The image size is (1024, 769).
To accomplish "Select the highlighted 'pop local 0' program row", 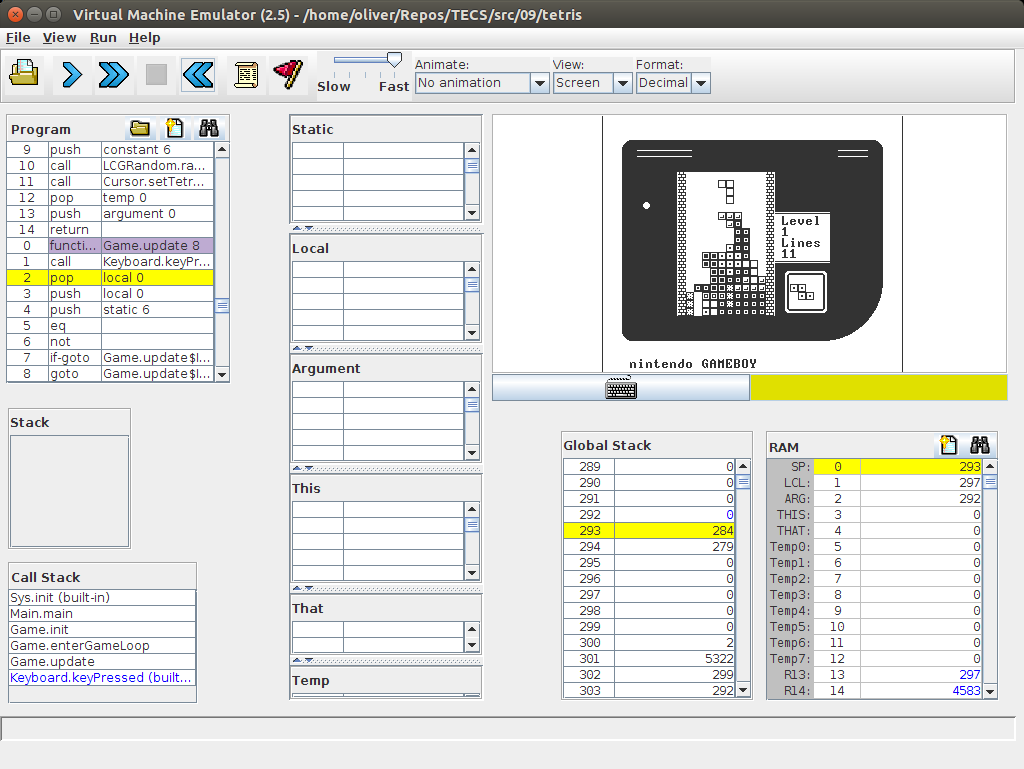I will tap(110, 277).
